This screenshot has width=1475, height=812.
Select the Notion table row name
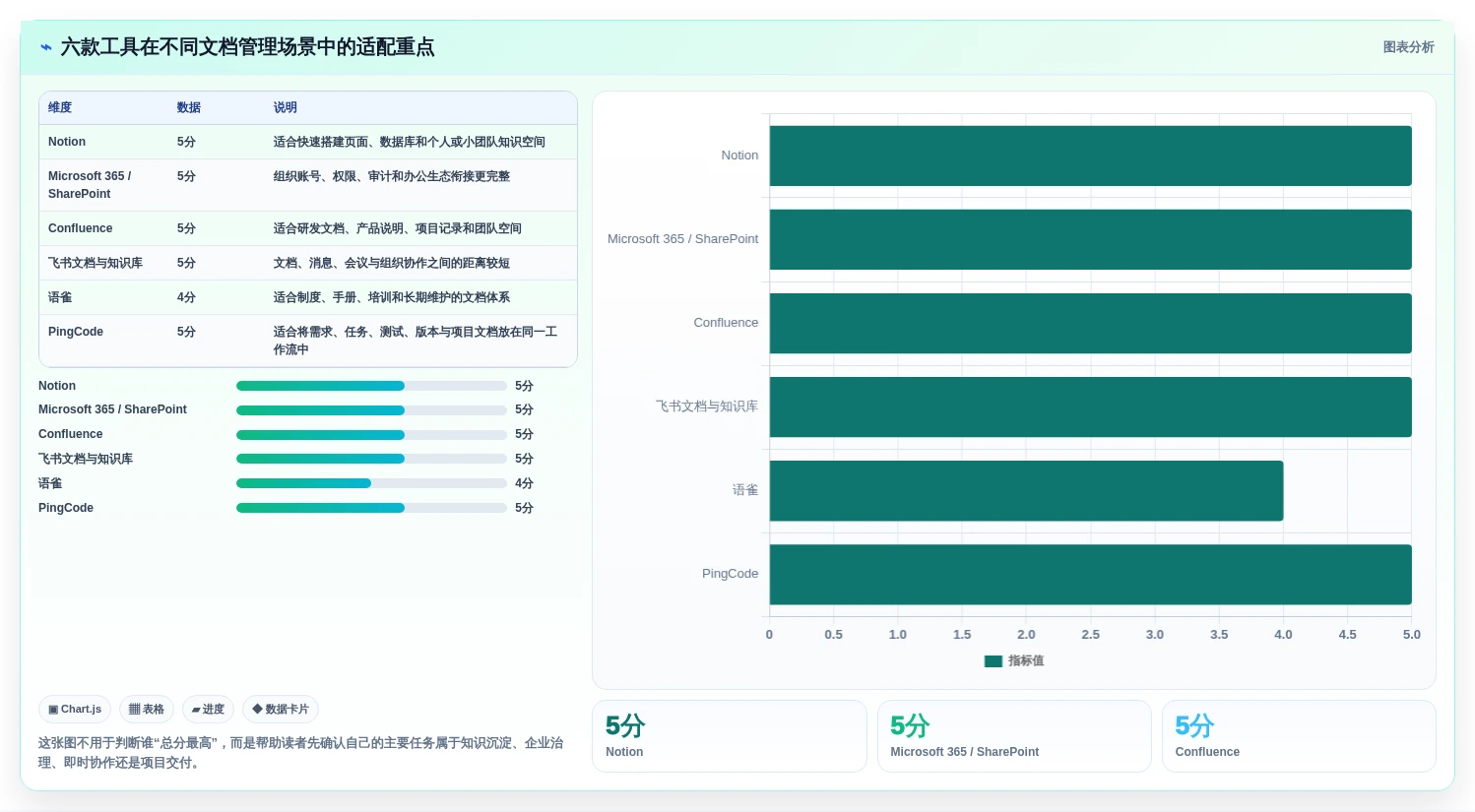click(x=67, y=142)
